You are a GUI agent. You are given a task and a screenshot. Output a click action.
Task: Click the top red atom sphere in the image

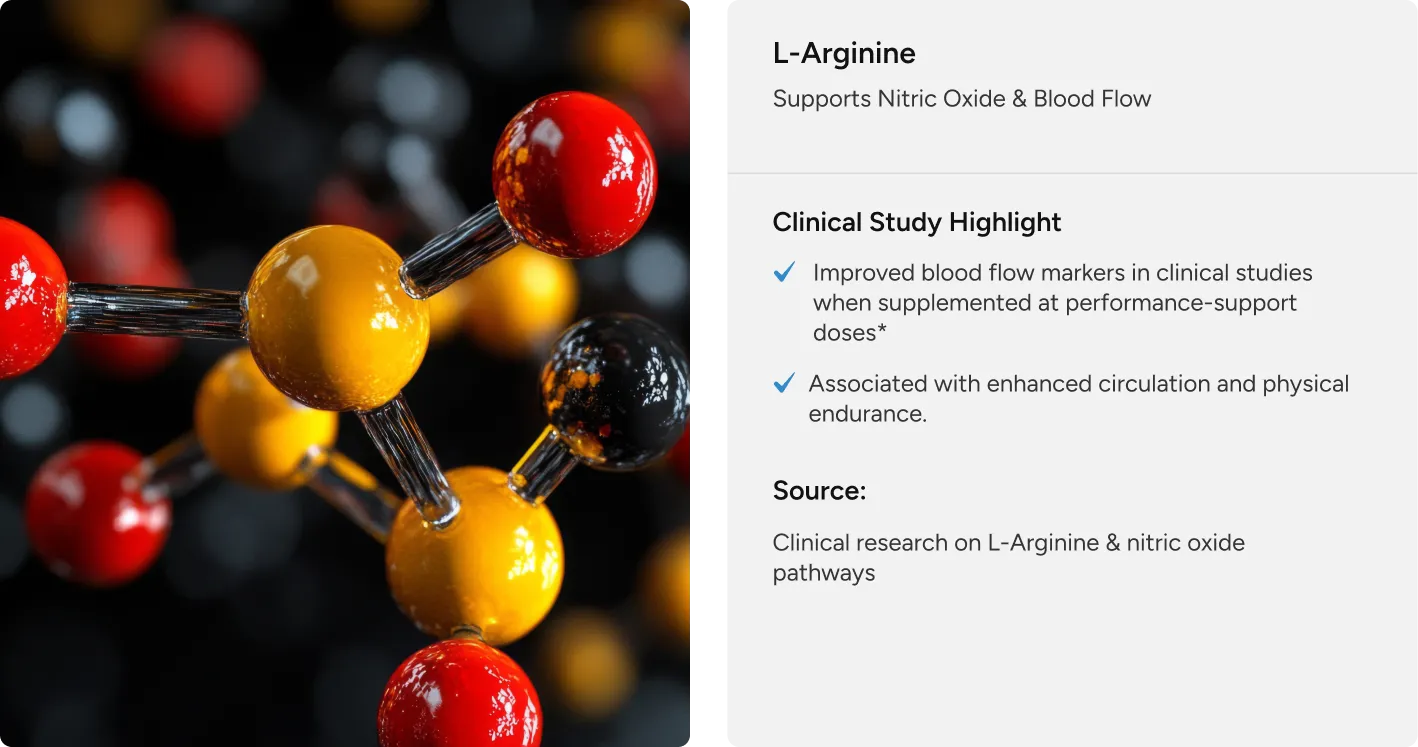(x=574, y=174)
